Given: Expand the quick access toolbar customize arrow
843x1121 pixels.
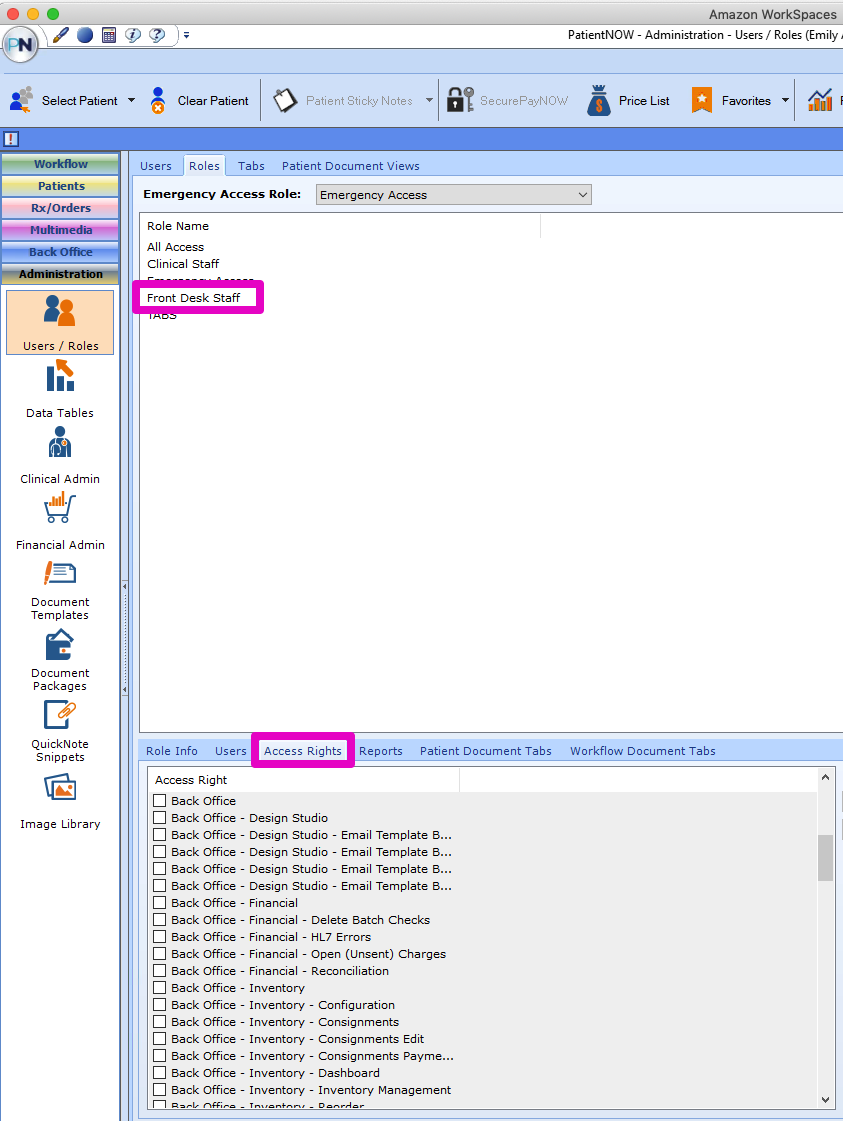Looking at the screenshot, I should [x=186, y=34].
